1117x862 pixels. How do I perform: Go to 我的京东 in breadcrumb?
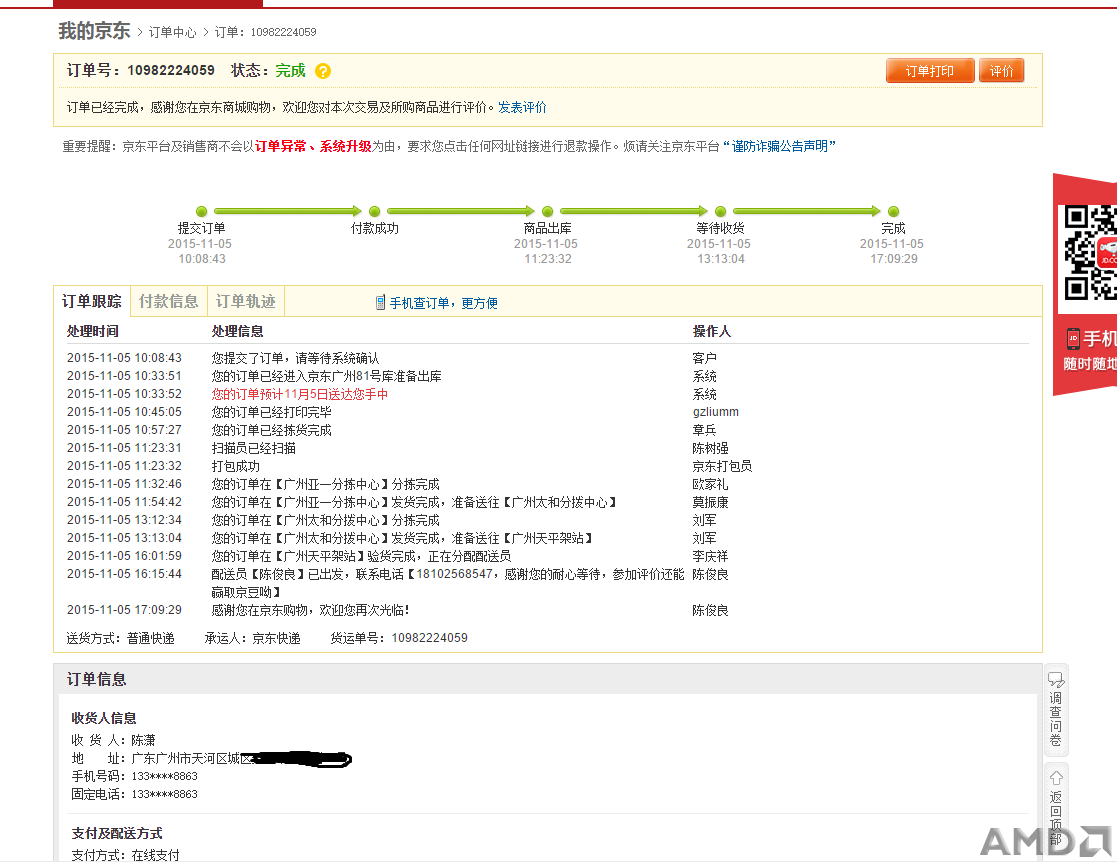[94, 31]
